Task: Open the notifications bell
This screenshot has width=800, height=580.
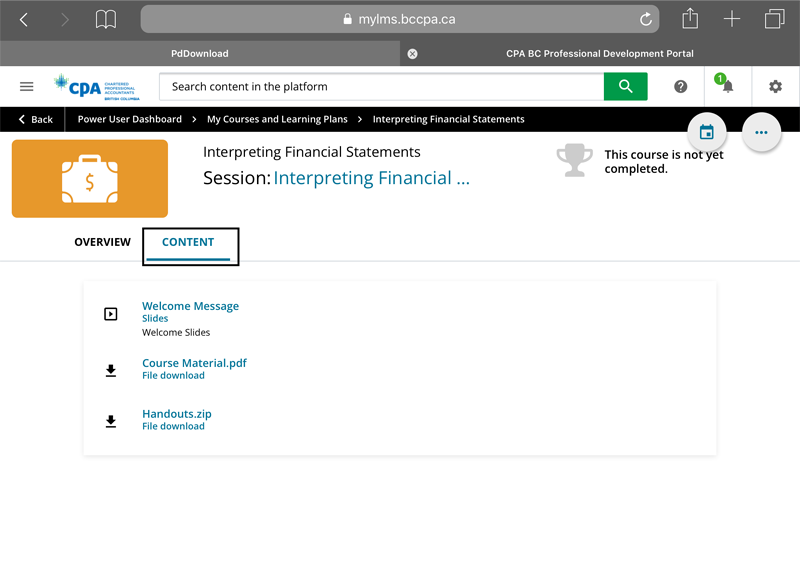Action: click(727, 87)
